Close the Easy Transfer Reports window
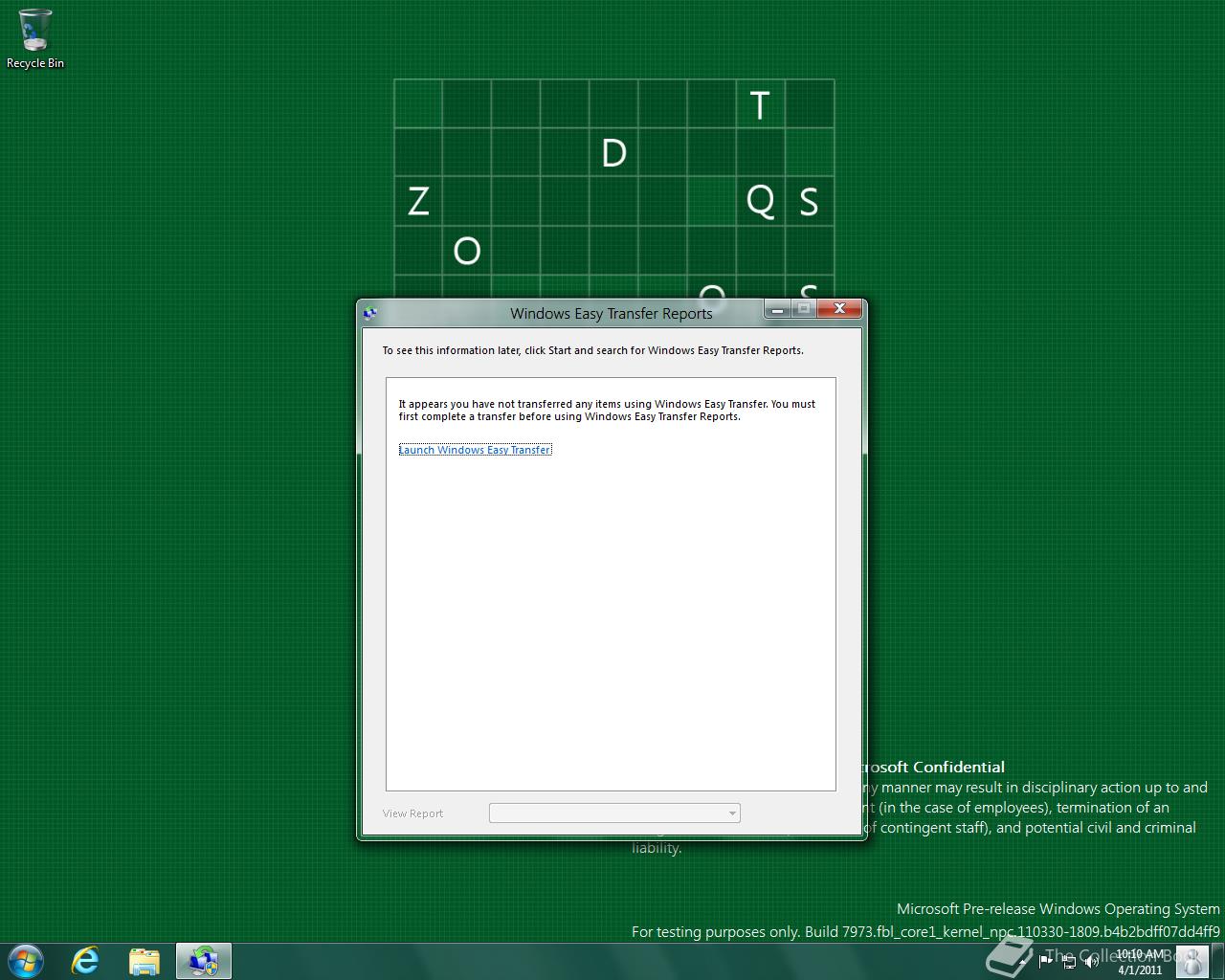This screenshot has width=1225, height=980. pos(839,308)
